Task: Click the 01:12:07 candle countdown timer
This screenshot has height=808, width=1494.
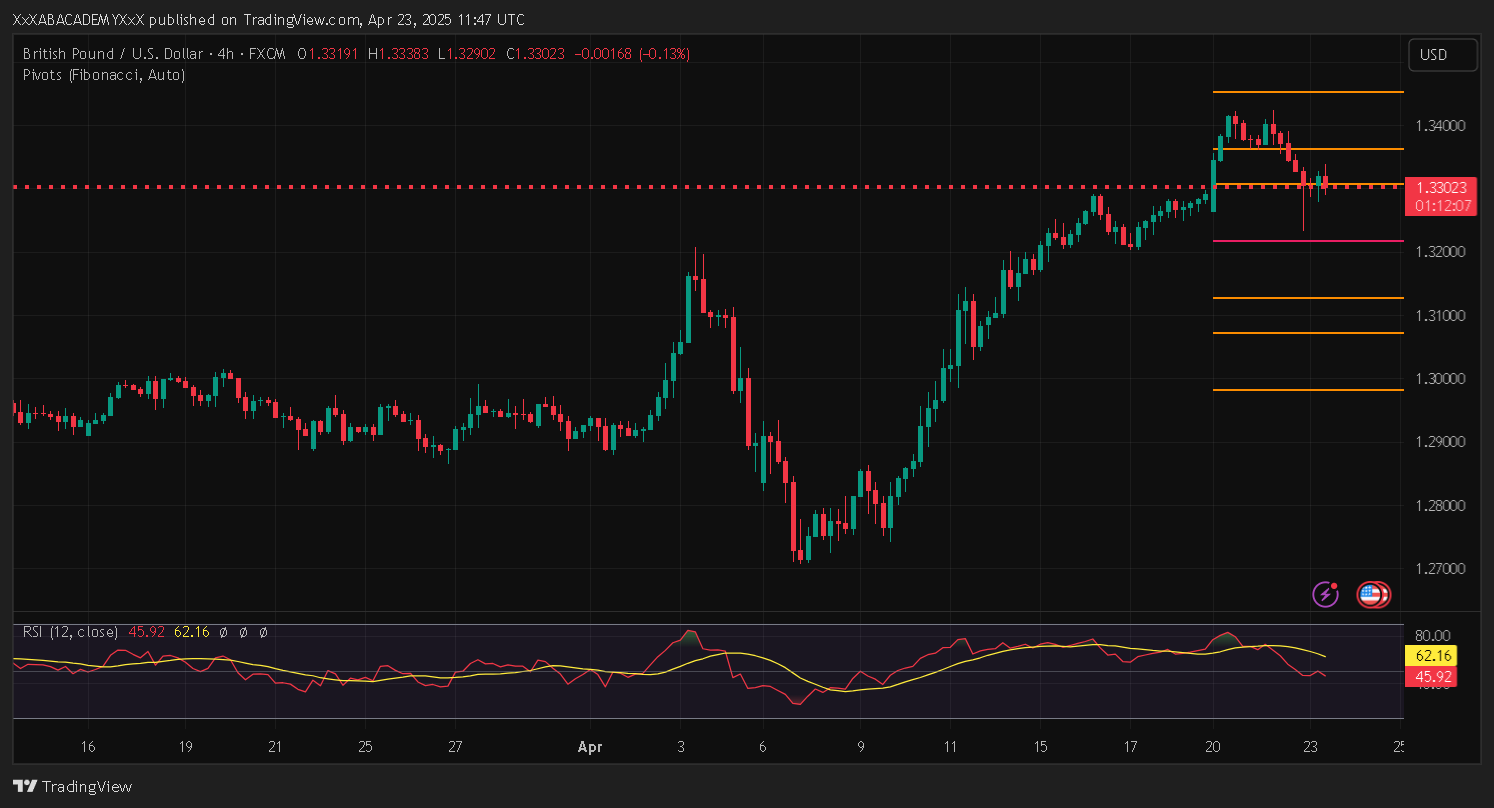Action: point(1441,206)
